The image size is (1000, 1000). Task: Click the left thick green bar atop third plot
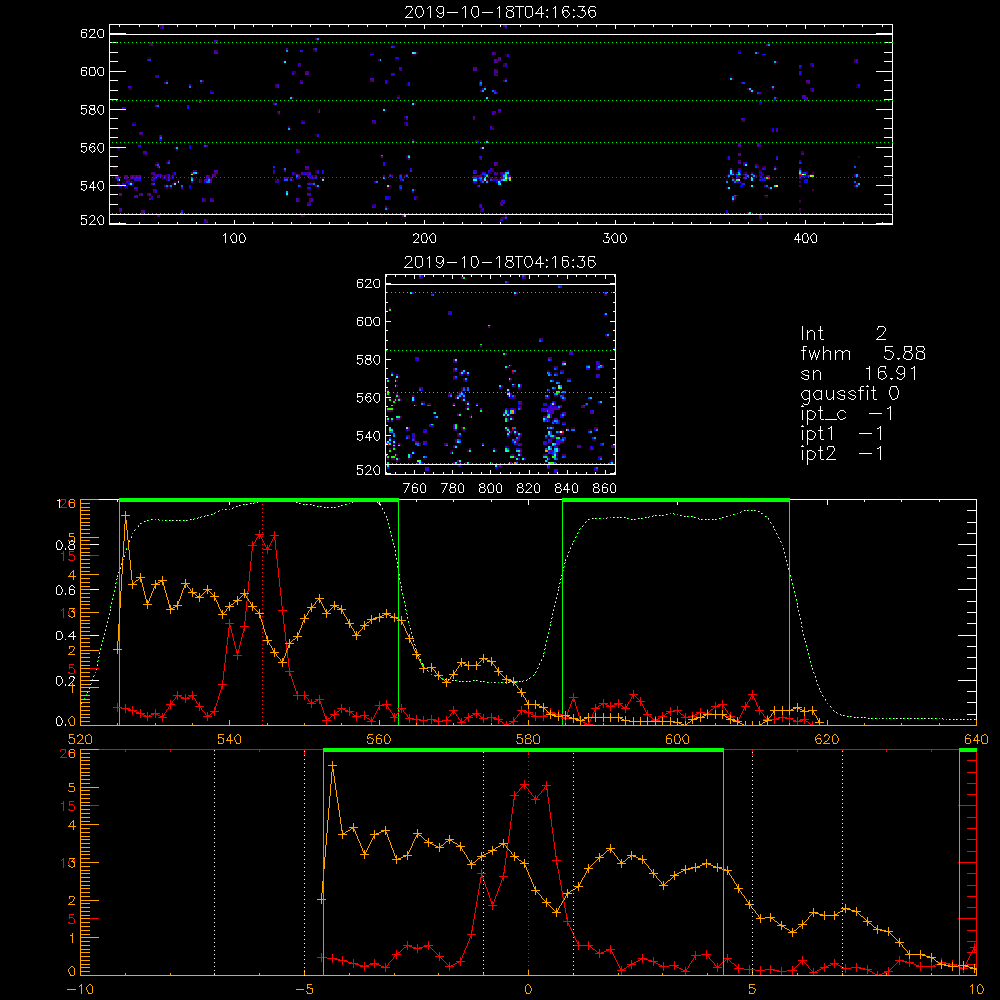259,500
